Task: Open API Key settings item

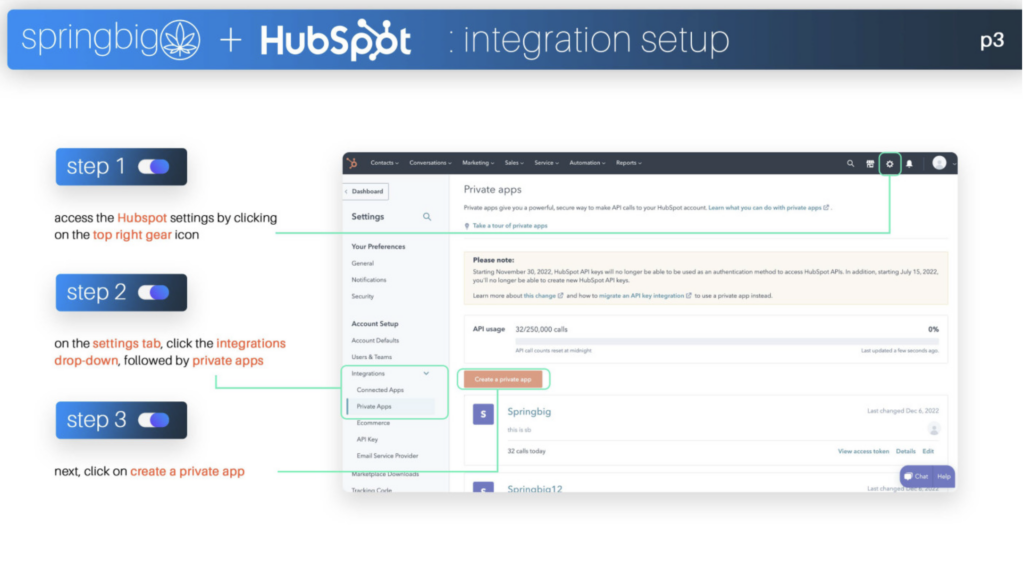Action: click(367, 439)
